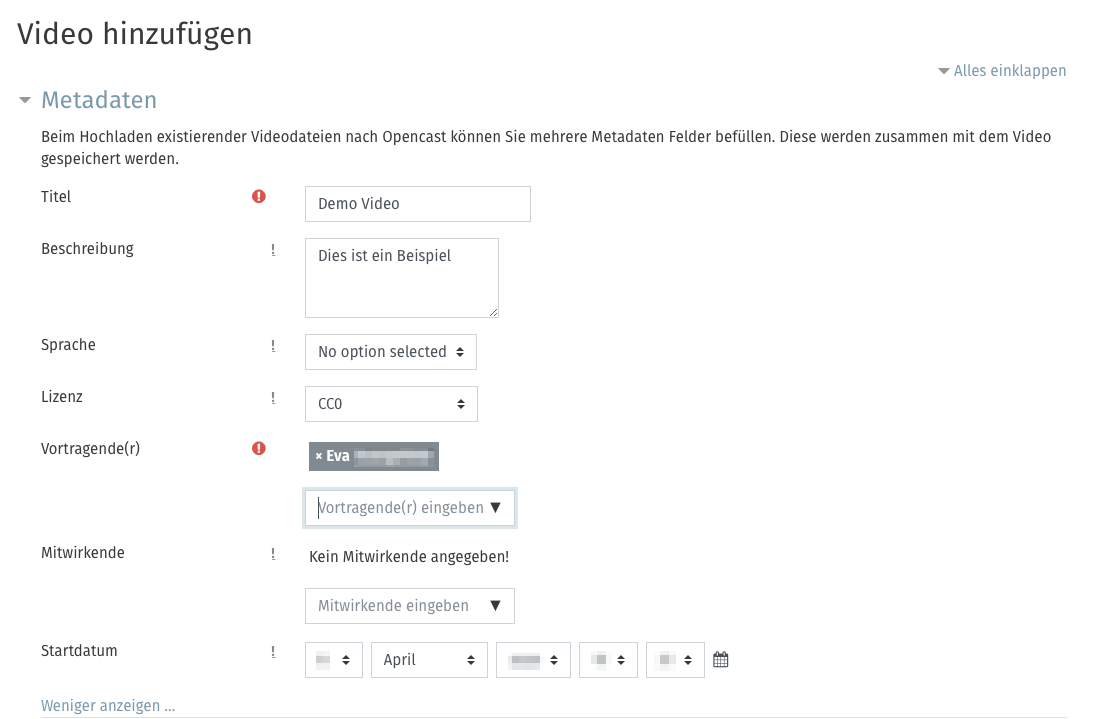The width and height of the screenshot is (1094, 719).
Task: Focus the Vortragende(r) eingeben field
Action: pos(398,508)
